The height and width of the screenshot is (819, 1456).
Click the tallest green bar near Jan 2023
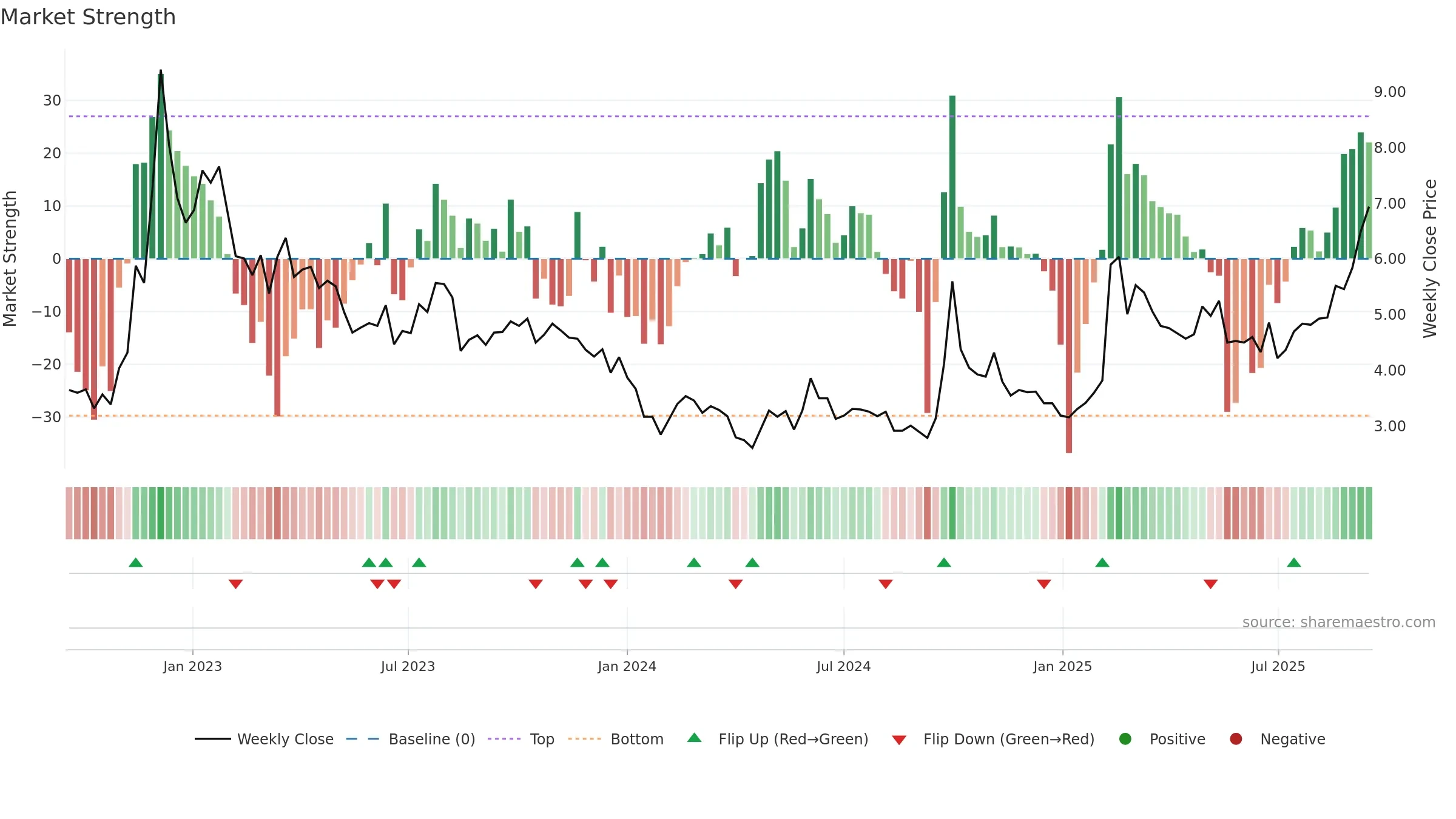point(161,166)
